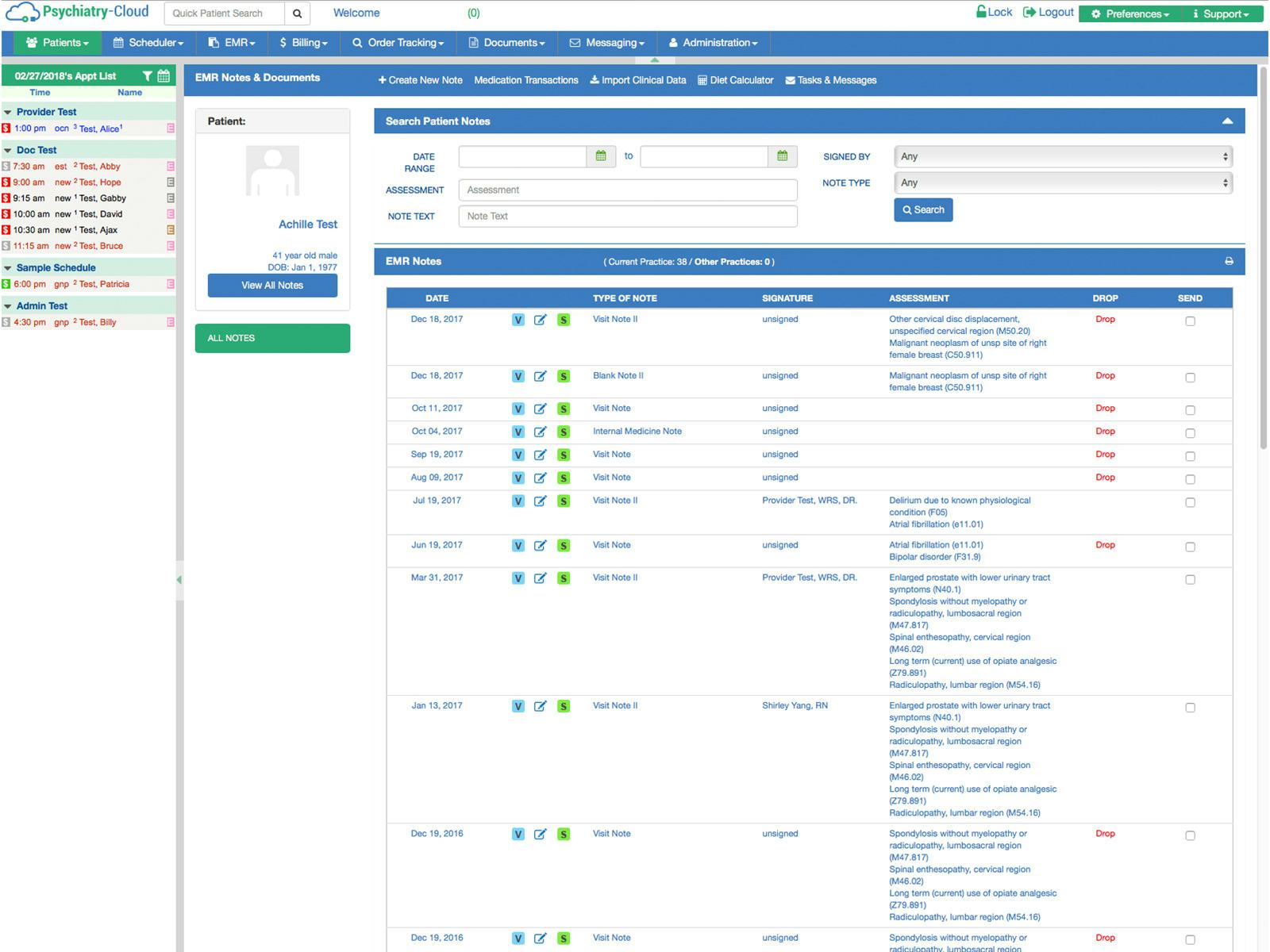This screenshot has height=952, width=1270.
Task: Collapse the Search Patient Notes panel
Action: (1228, 121)
